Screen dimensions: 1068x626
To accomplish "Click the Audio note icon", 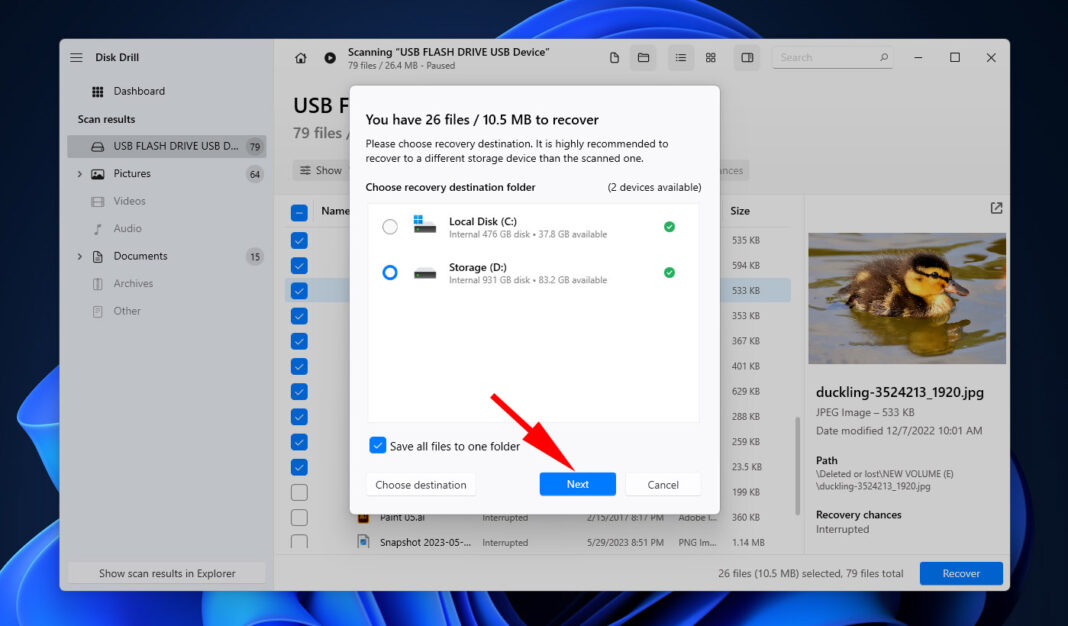I will click(x=97, y=229).
